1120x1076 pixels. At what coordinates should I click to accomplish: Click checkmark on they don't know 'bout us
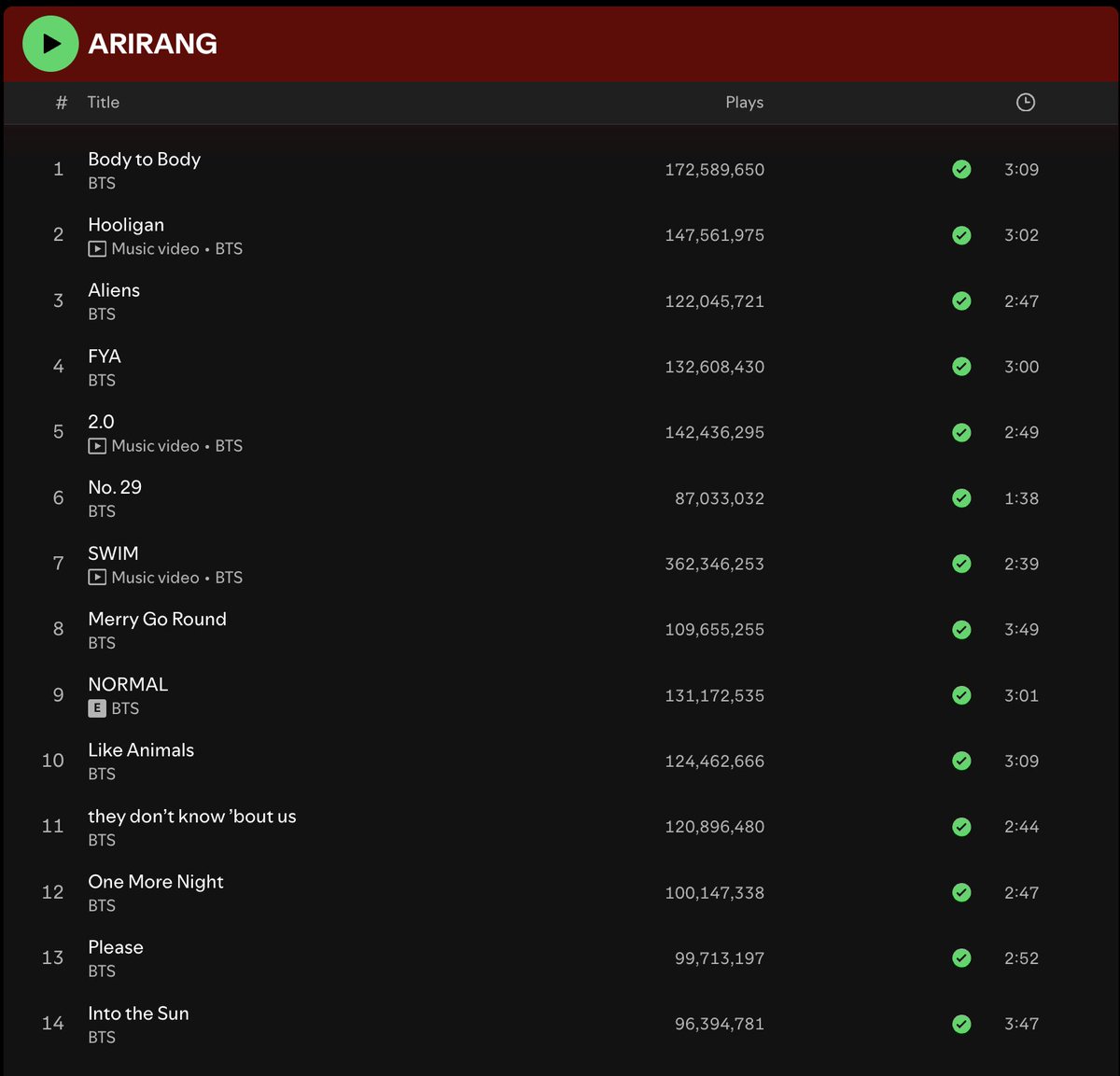(x=961, y=827)
